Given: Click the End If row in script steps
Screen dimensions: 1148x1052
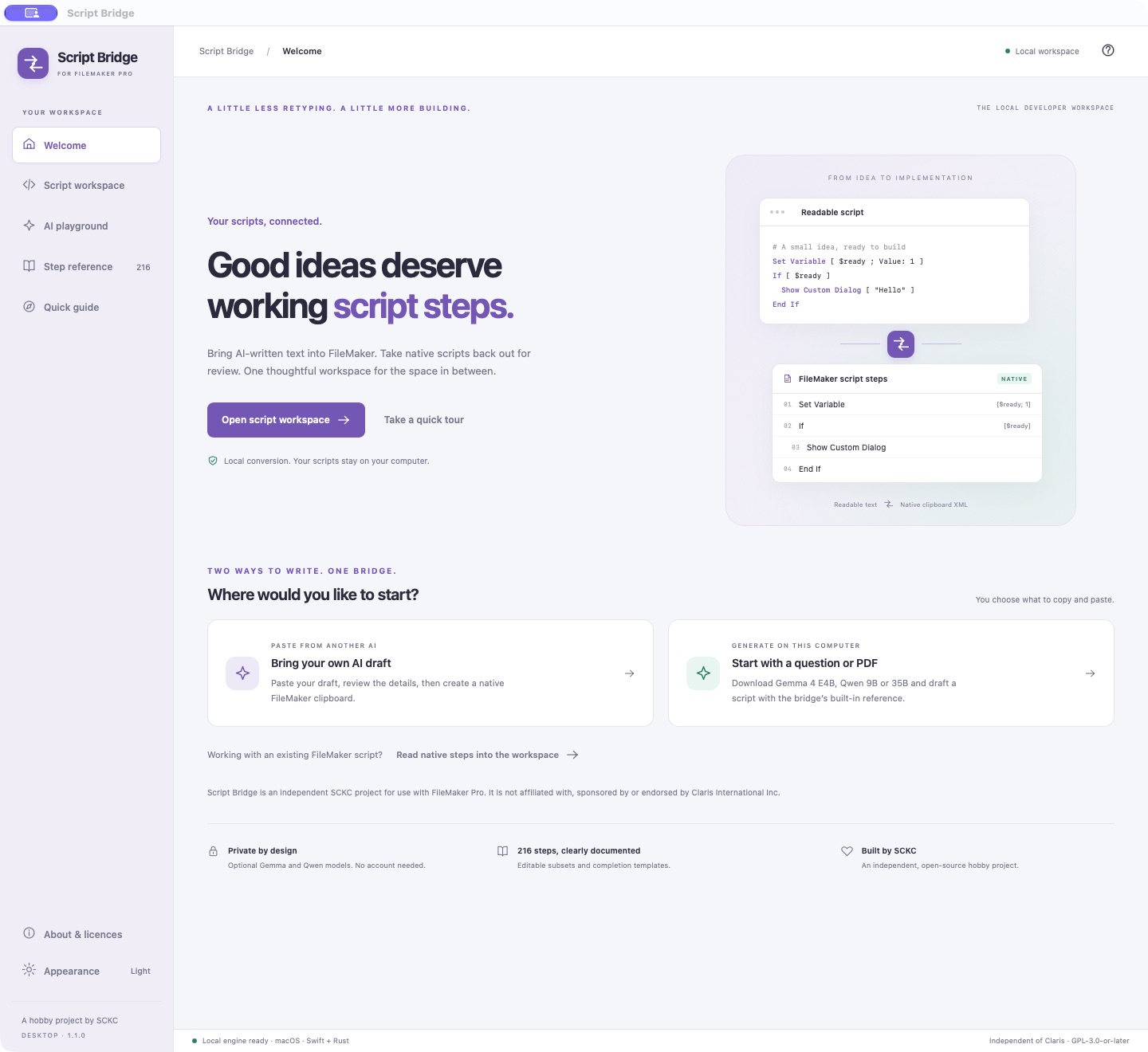Looking at the screenshot, I should 907,469.
